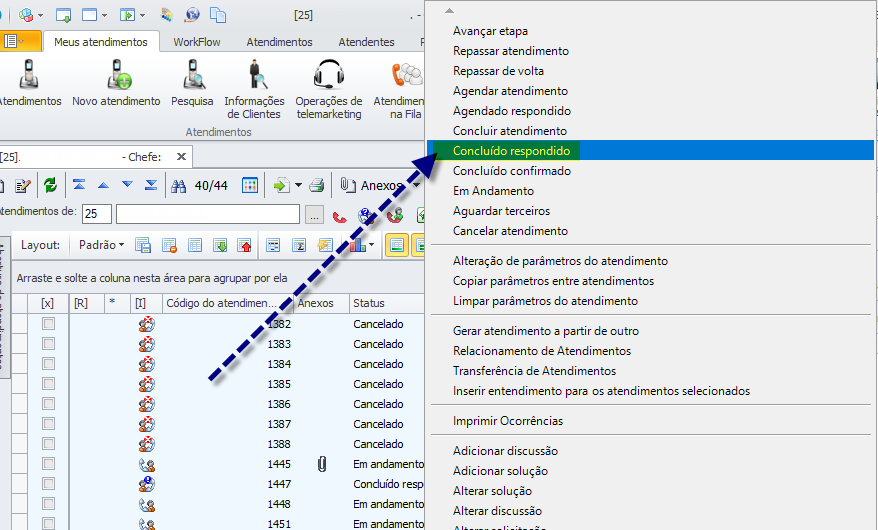878x530 pixels.
Task: Click the lightning bolt grid icon
Action: (325, 245)
